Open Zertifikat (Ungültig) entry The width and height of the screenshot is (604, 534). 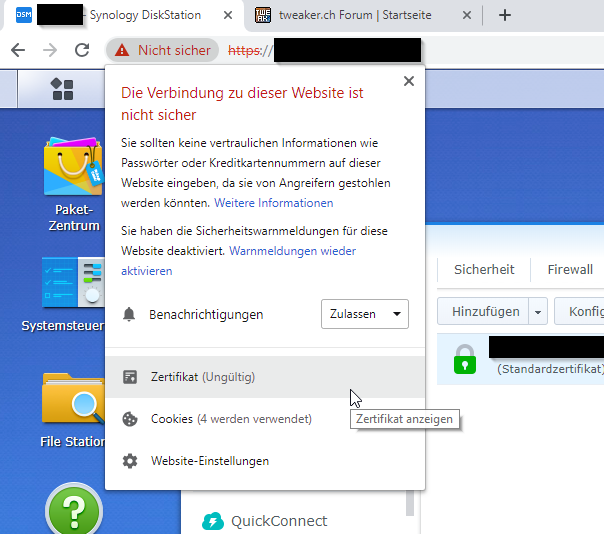coord(203,377)
